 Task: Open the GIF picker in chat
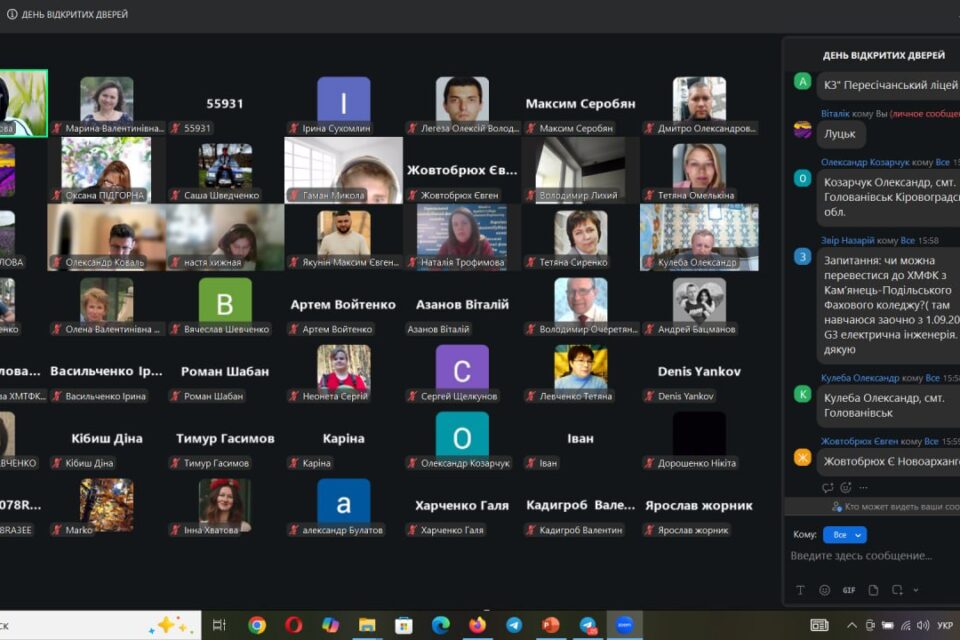click(x=849, y=590)
